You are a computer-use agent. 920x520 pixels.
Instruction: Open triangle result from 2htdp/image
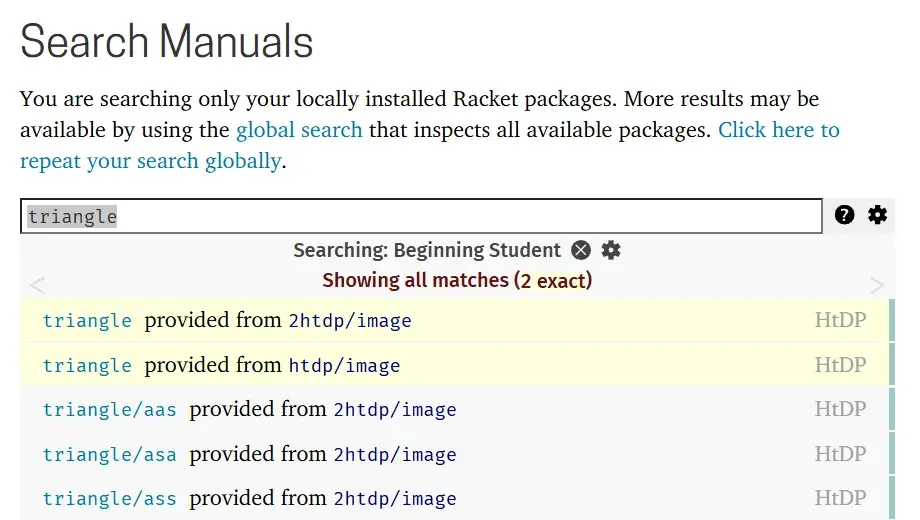87,321
